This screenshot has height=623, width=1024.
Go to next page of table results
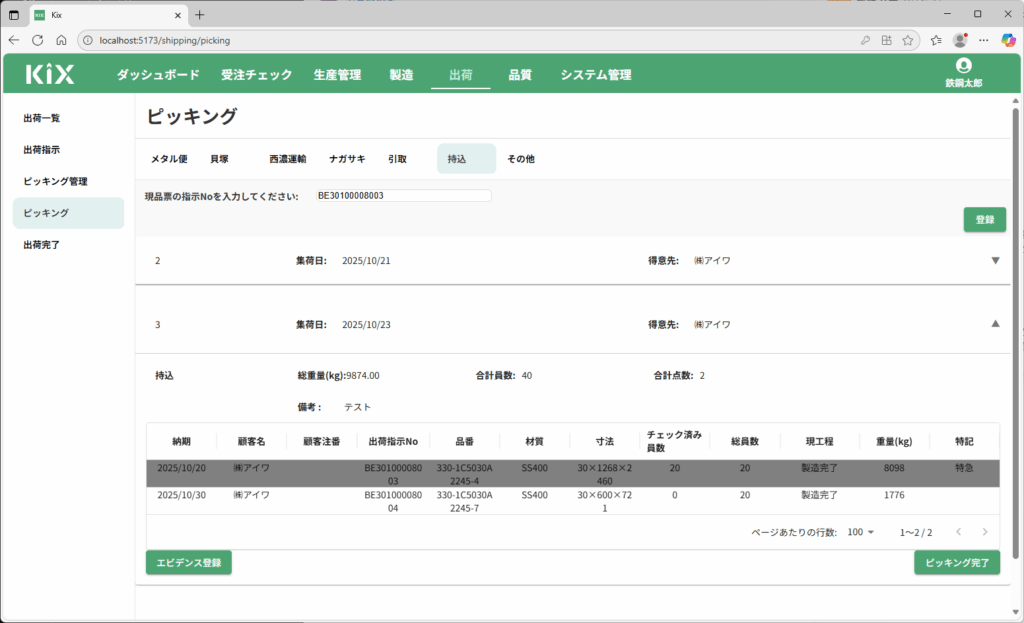point(985,532)
